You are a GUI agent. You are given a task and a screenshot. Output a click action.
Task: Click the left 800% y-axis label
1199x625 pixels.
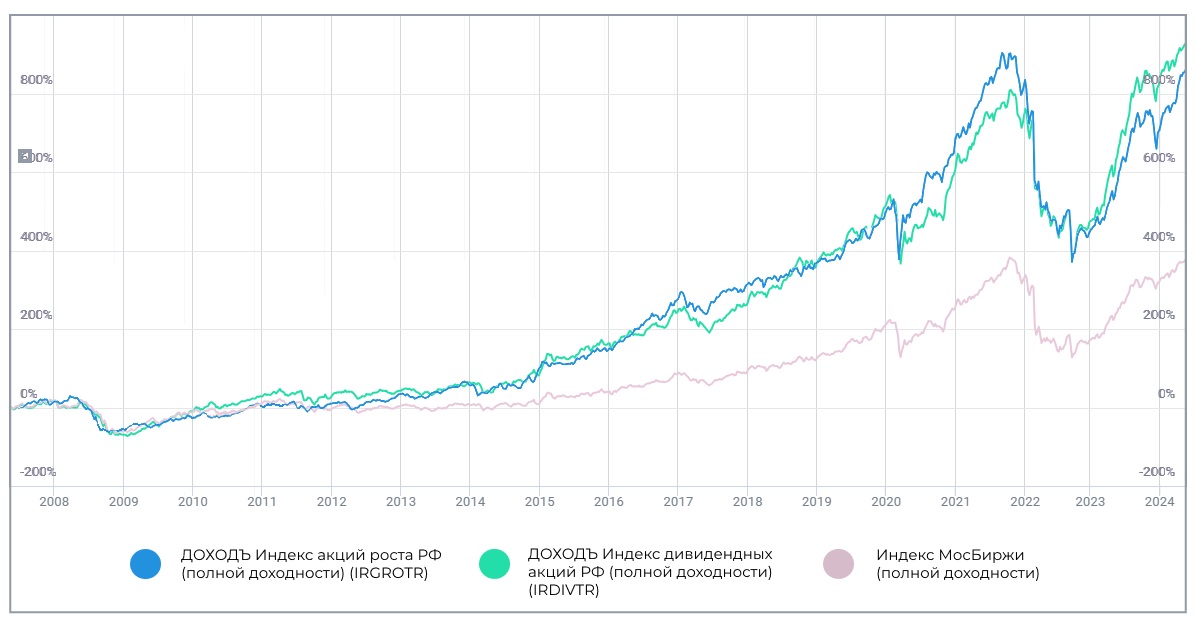pyautogui.click(x=37, y=80)
